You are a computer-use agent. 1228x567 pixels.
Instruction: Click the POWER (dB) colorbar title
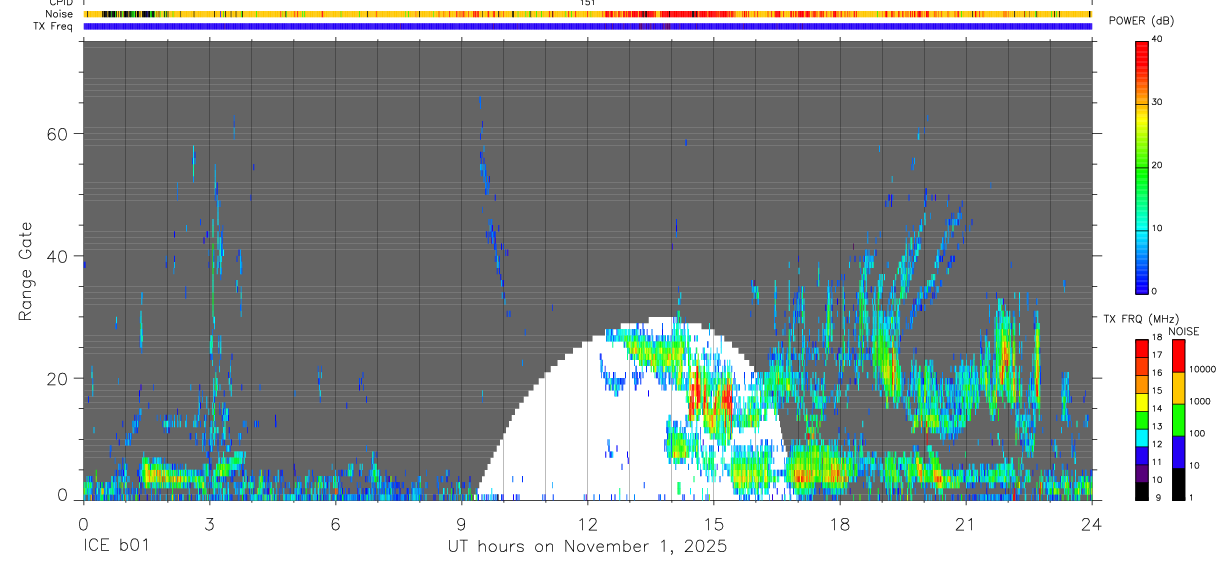coord(1140,21)
